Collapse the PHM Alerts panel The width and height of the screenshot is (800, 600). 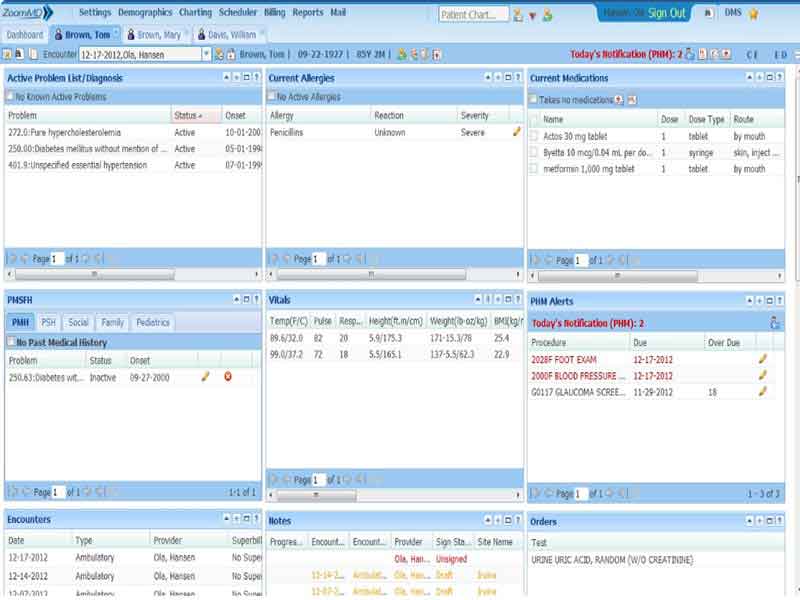coord(749,301)
